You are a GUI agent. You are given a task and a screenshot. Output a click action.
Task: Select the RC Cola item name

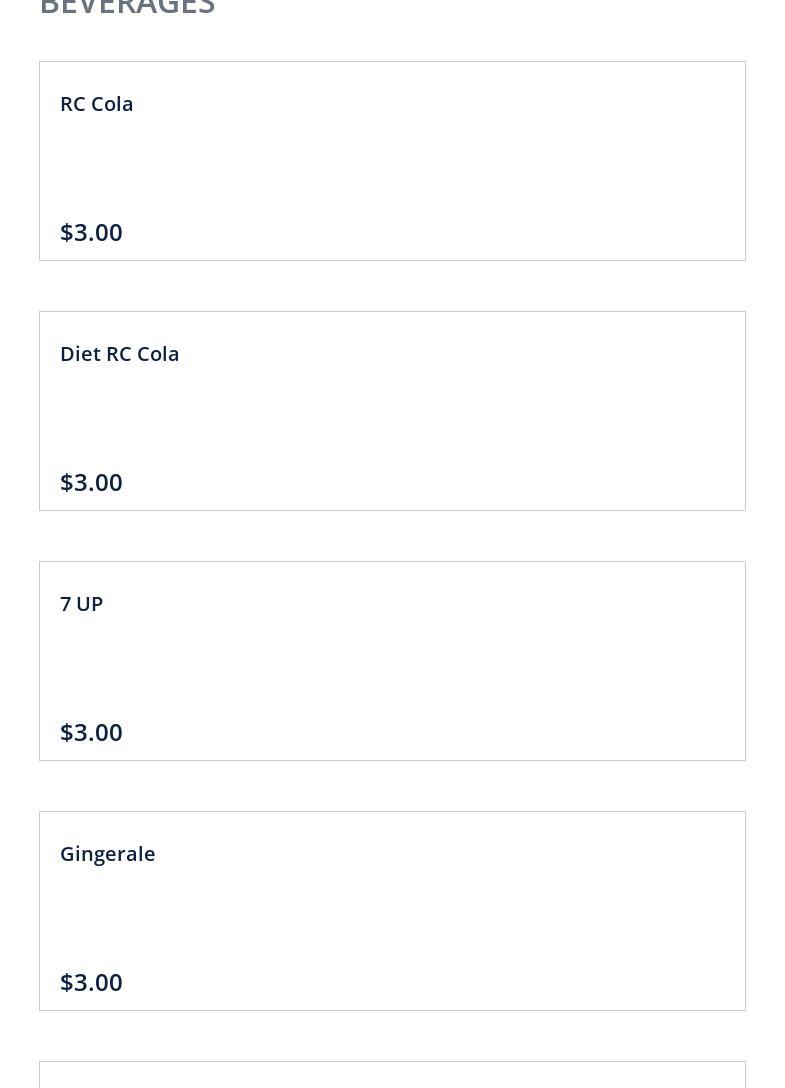[97, 104]
